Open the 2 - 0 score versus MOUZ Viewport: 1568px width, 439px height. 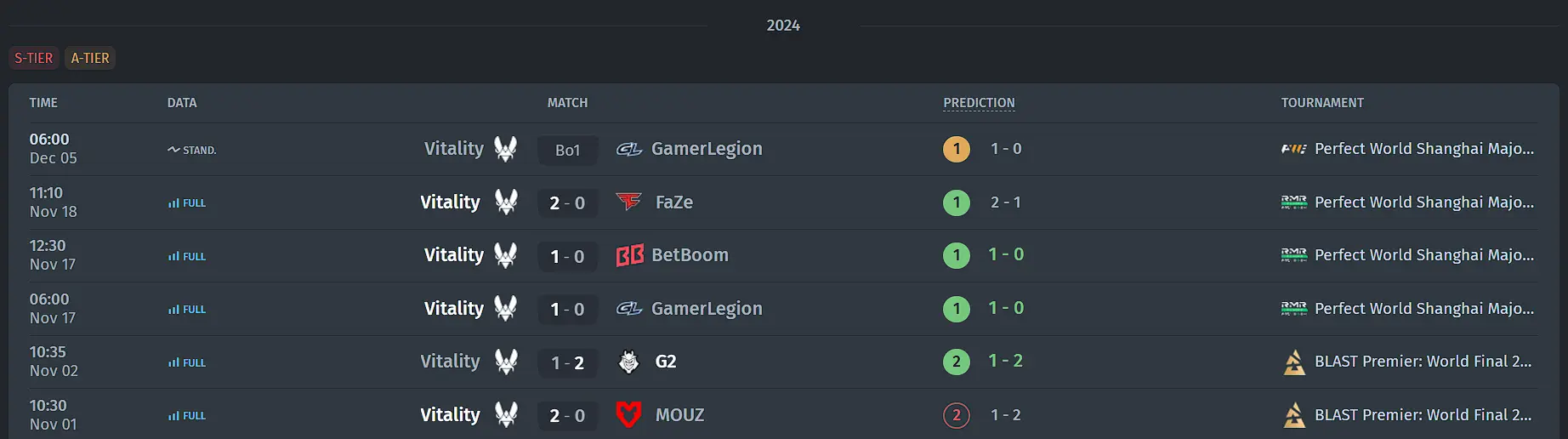(567, 416)
